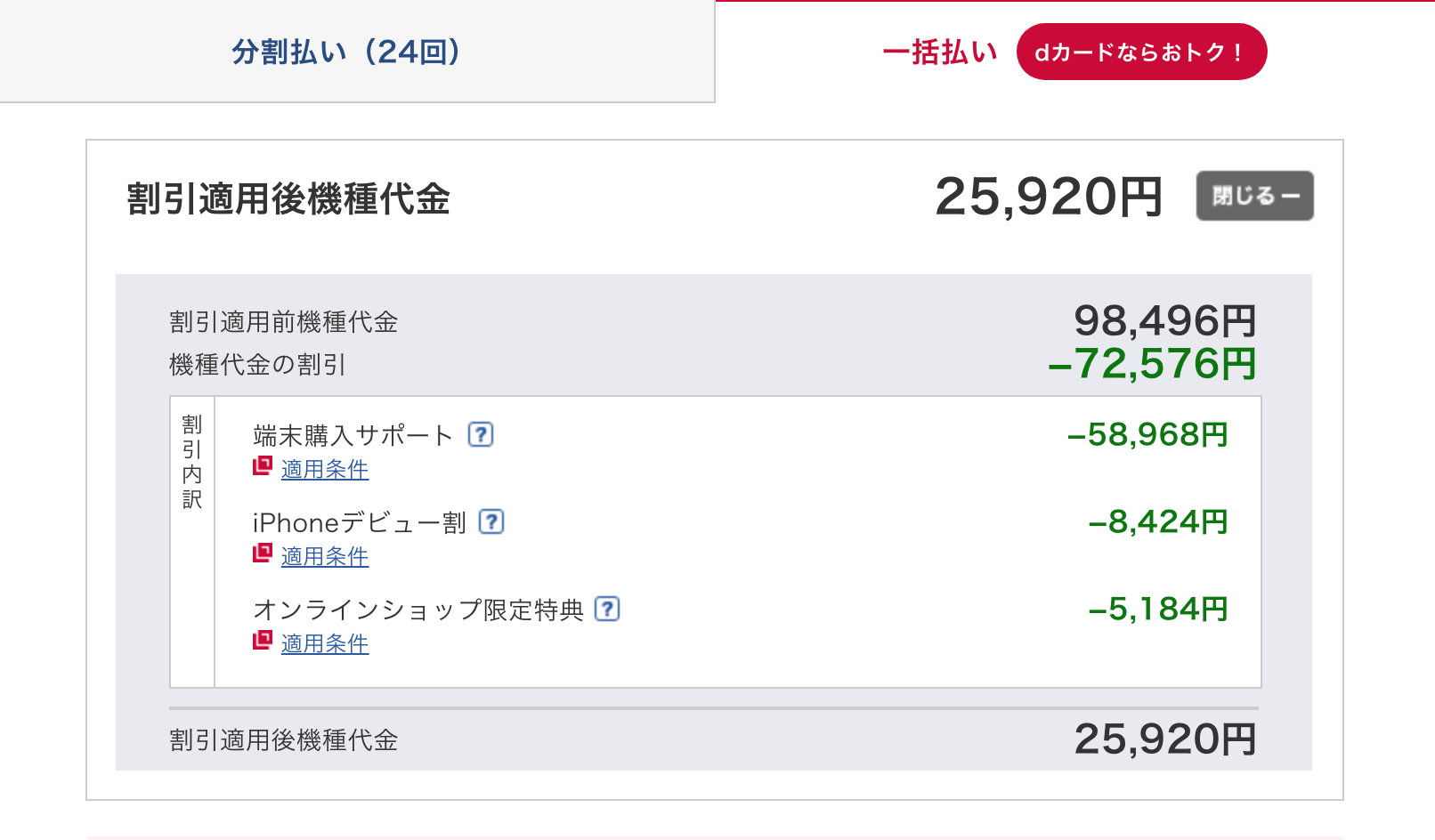The width and height of the screenshot is (1435, 840).
Task: Open 適用条件 link for オンラインショップ限定特典
Action: [325, 643]
